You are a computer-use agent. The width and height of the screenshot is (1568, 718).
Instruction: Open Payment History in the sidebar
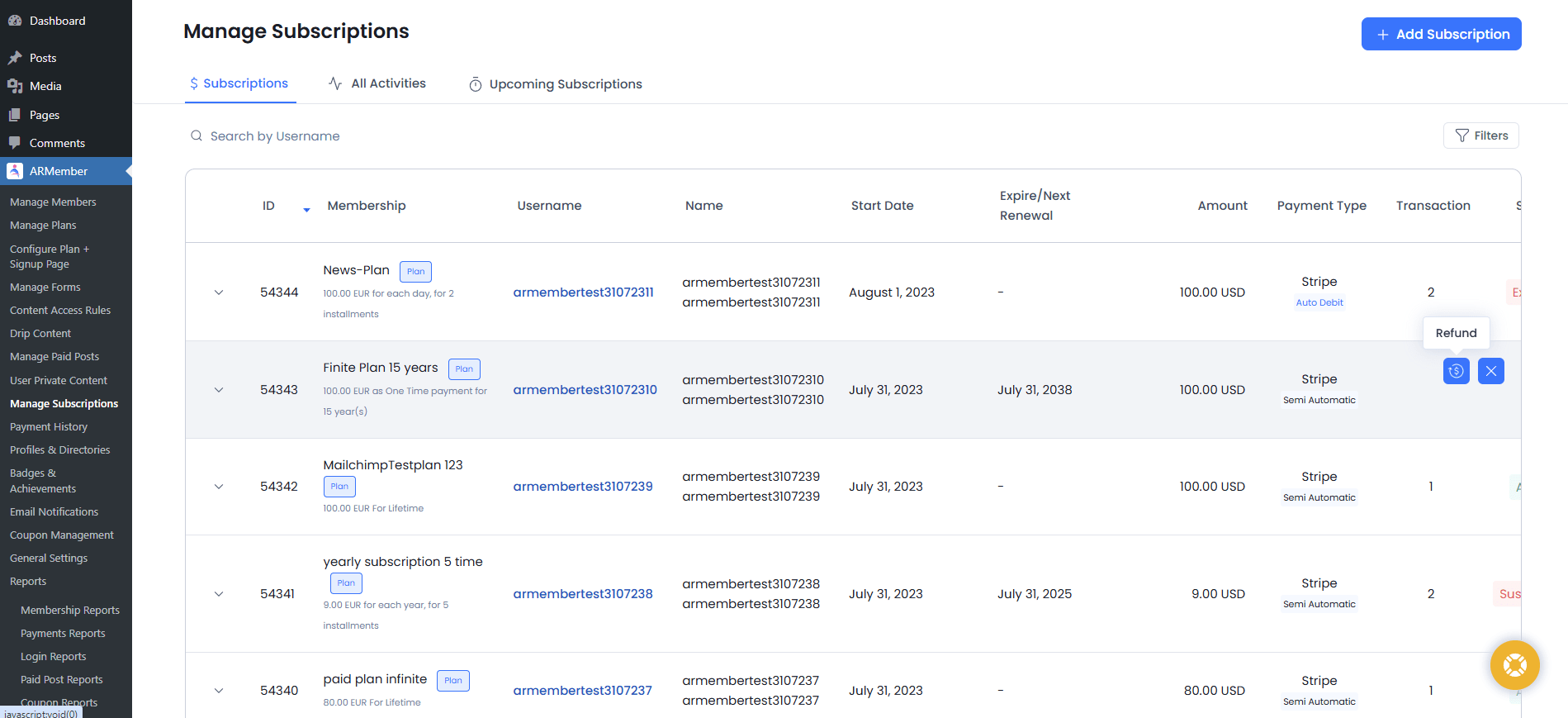click(49, 427)
